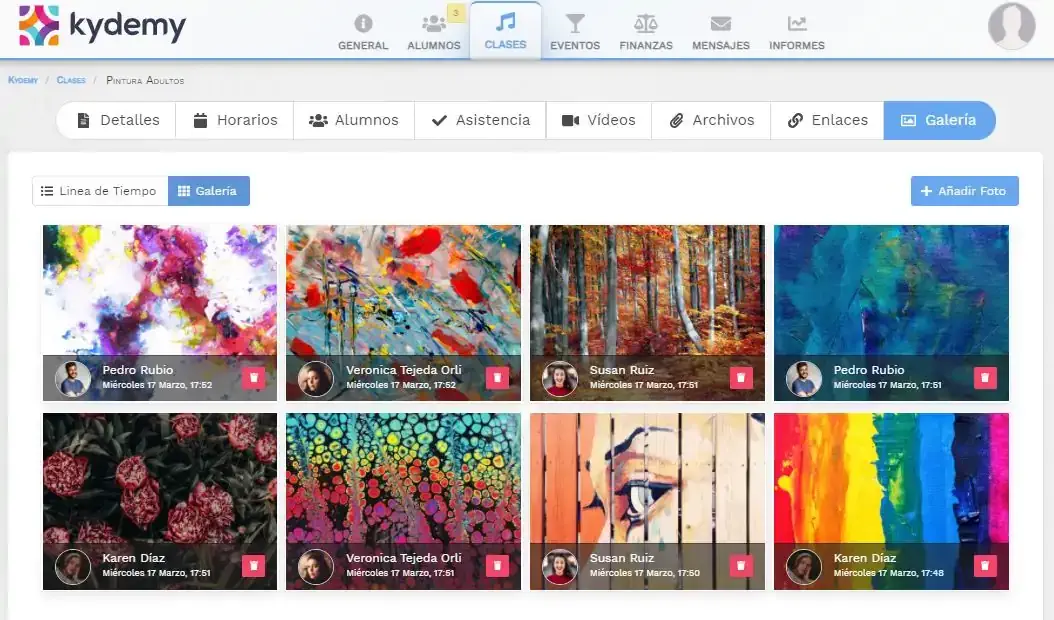Select the Galería grid view toggle
Image resolution: width=1054 pixels, height=620 pixels.
208,191
